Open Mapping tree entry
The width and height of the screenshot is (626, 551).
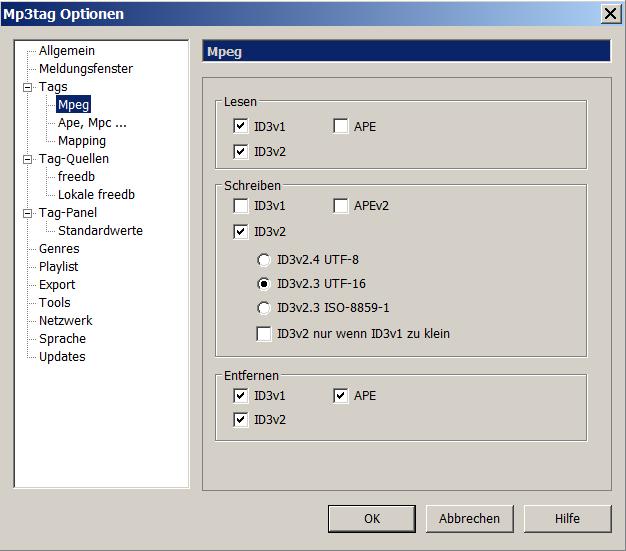click(82, 141)
